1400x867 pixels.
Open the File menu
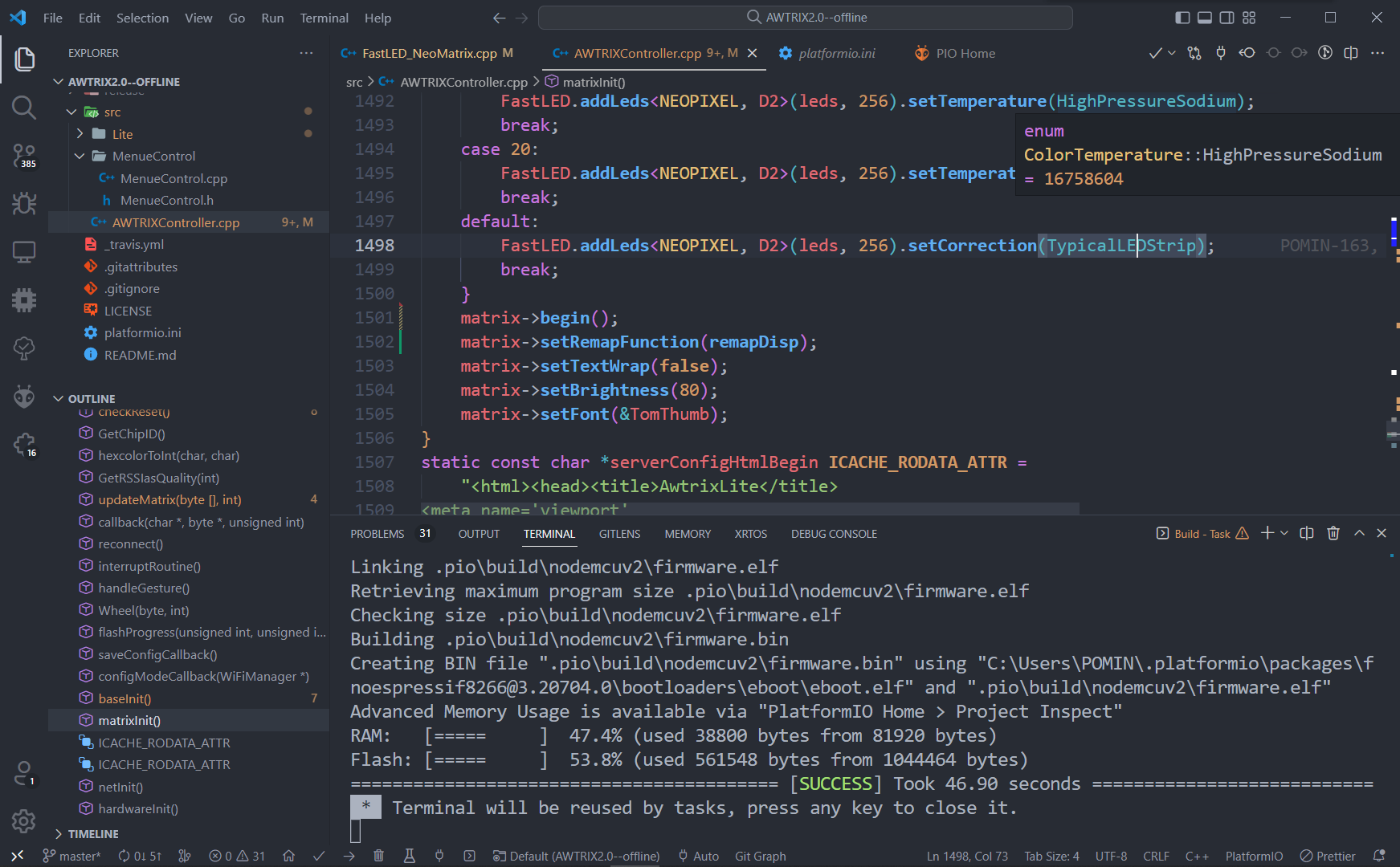[53, 18]
